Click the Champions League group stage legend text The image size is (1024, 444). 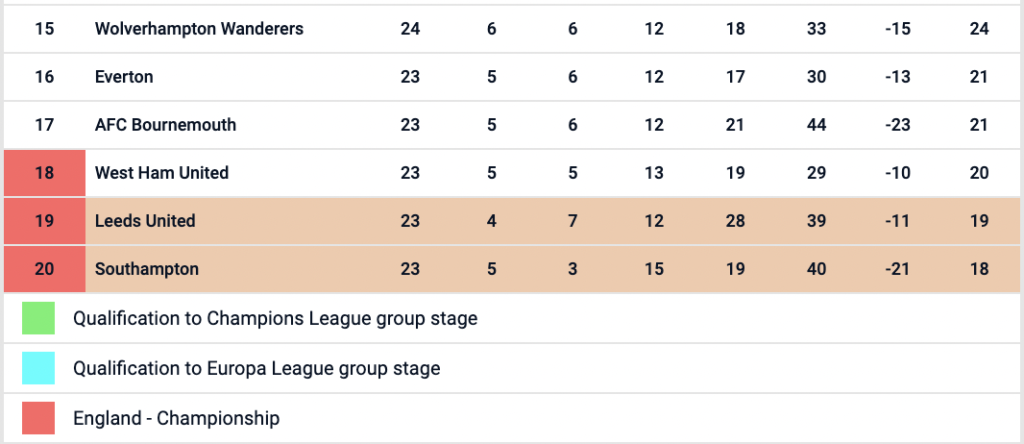point(275,320)
